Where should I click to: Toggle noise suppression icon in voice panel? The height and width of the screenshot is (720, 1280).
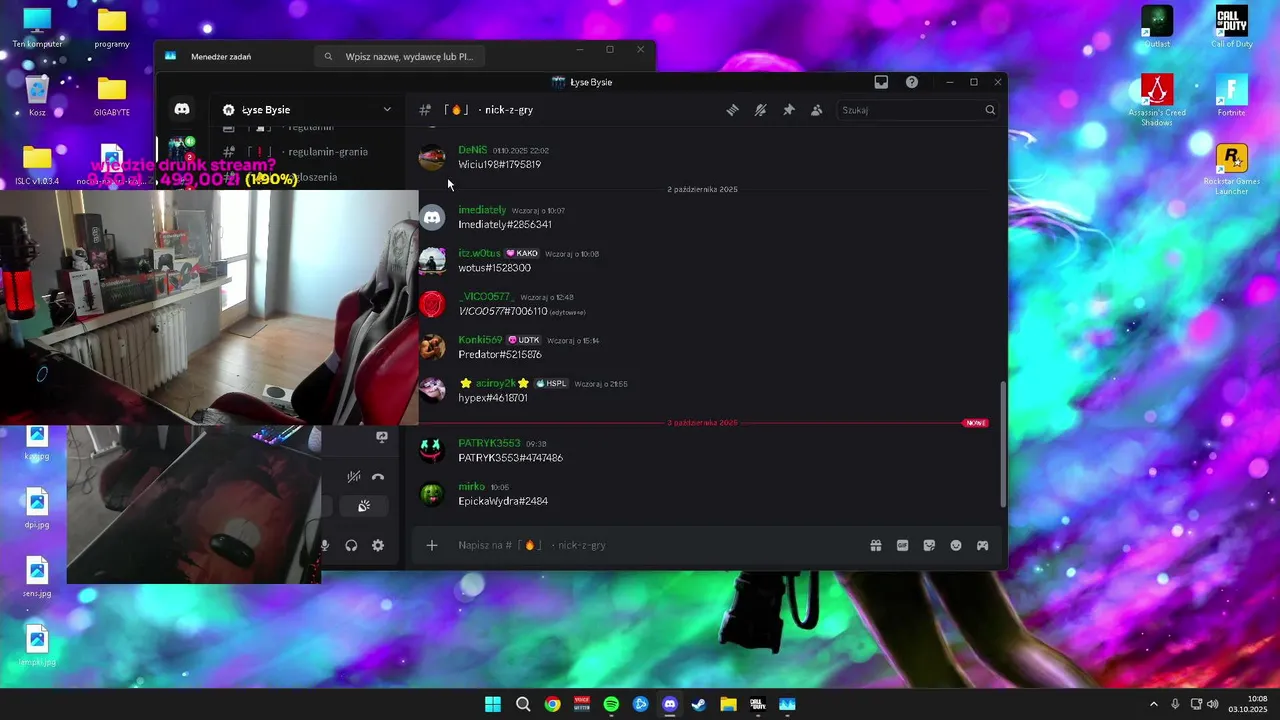353,477
